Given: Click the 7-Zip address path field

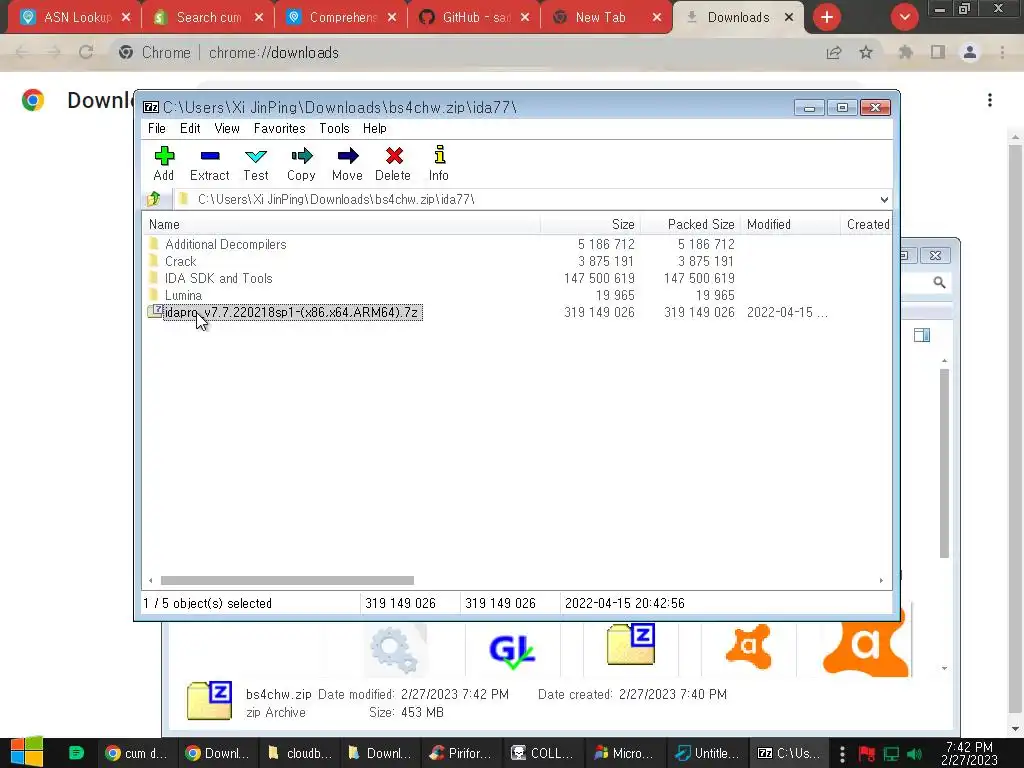Looking at the screenshot, I should [x=526, y=199].
